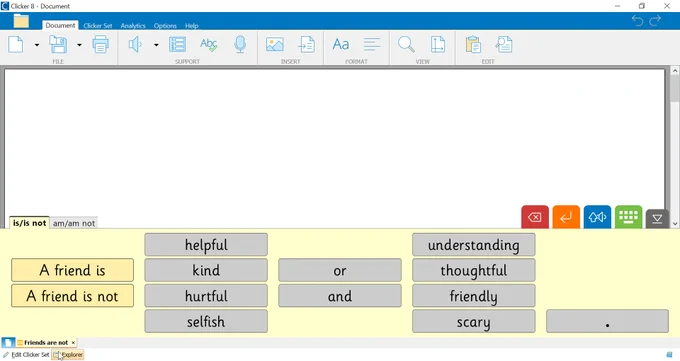Screen dimensions: 680x361
Task: Click the word 'helpful'
Action: point(206,245)
